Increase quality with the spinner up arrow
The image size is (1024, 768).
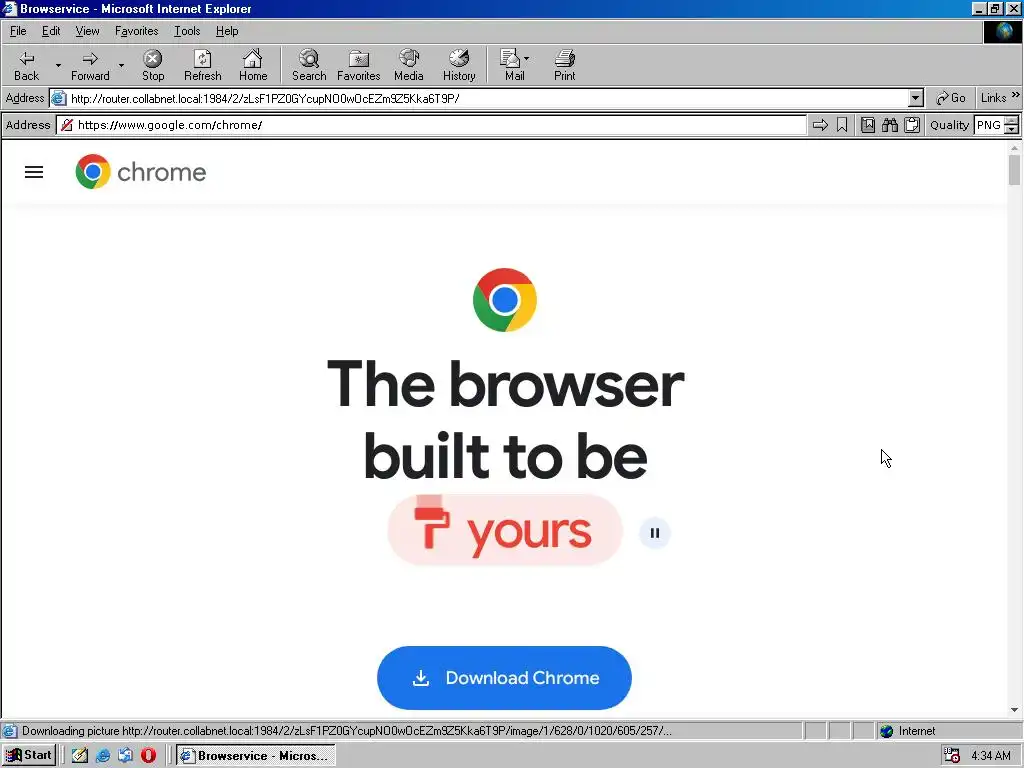point(1012,121)
